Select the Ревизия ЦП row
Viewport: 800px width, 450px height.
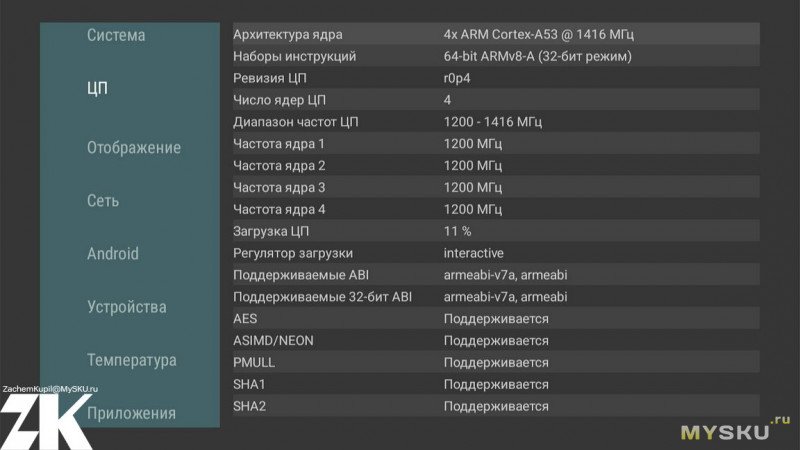point(496,78)
